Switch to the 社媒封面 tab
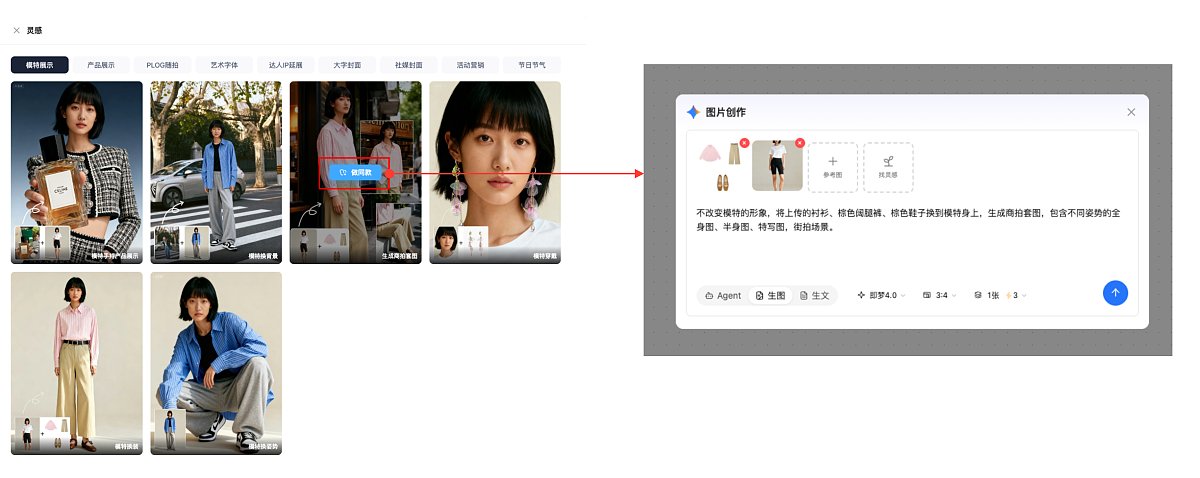The width and height of the screenshot is (1200, 478). [409, 65]
